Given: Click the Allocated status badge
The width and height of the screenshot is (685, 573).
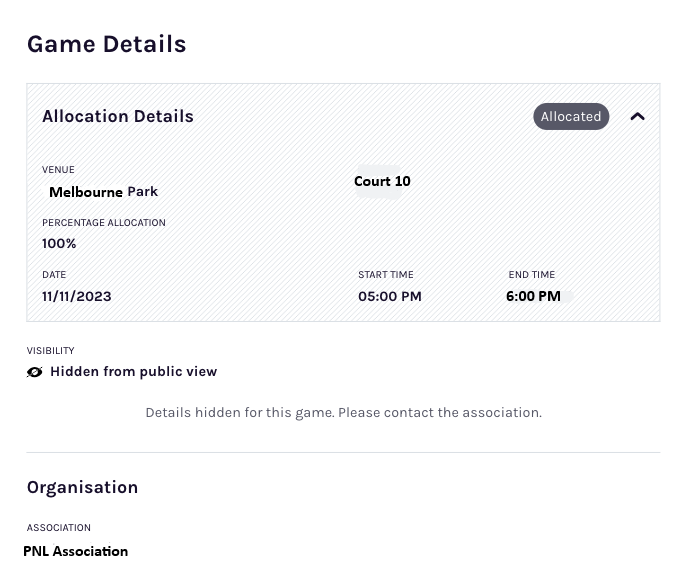Looking at the screenshot, I should tap(571, 117).
